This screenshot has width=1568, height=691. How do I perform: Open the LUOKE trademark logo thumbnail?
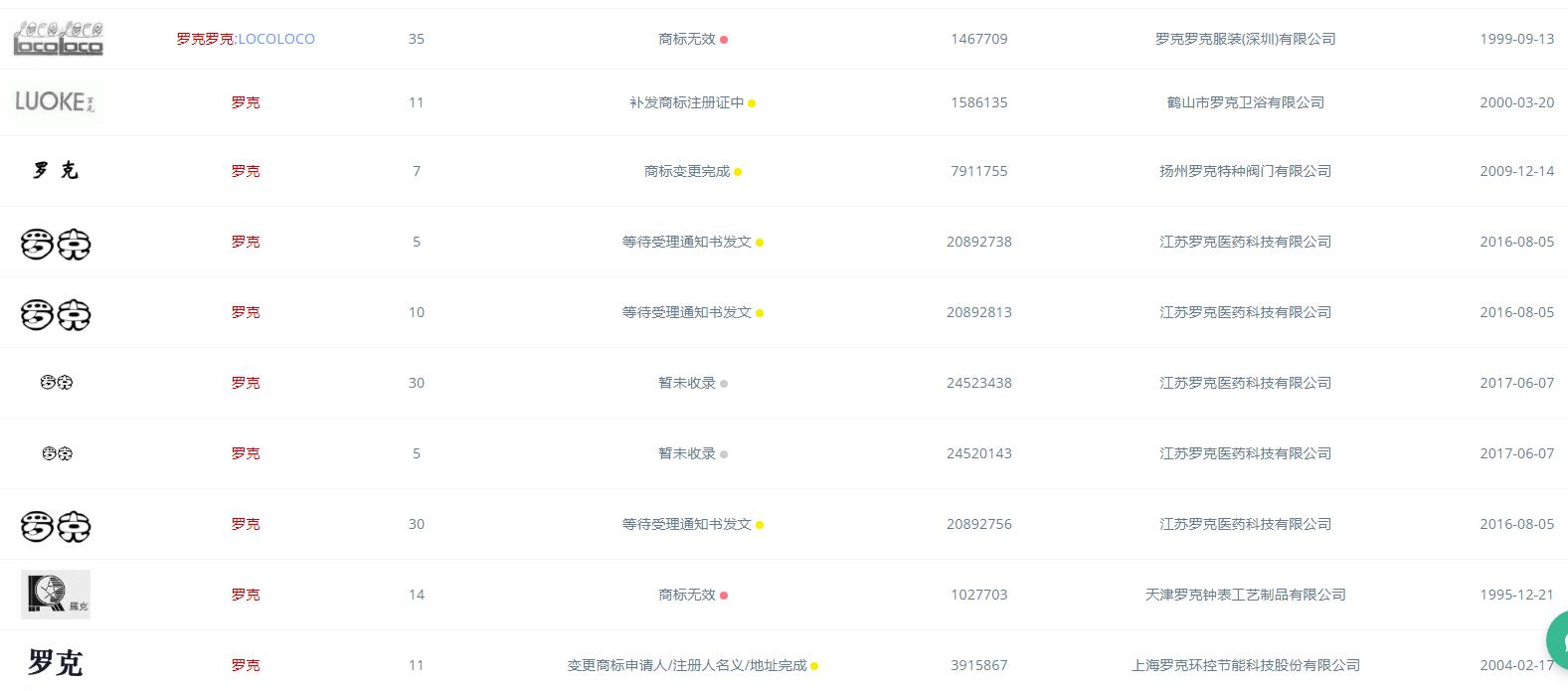pyautogui.click(x=55, y=101)
